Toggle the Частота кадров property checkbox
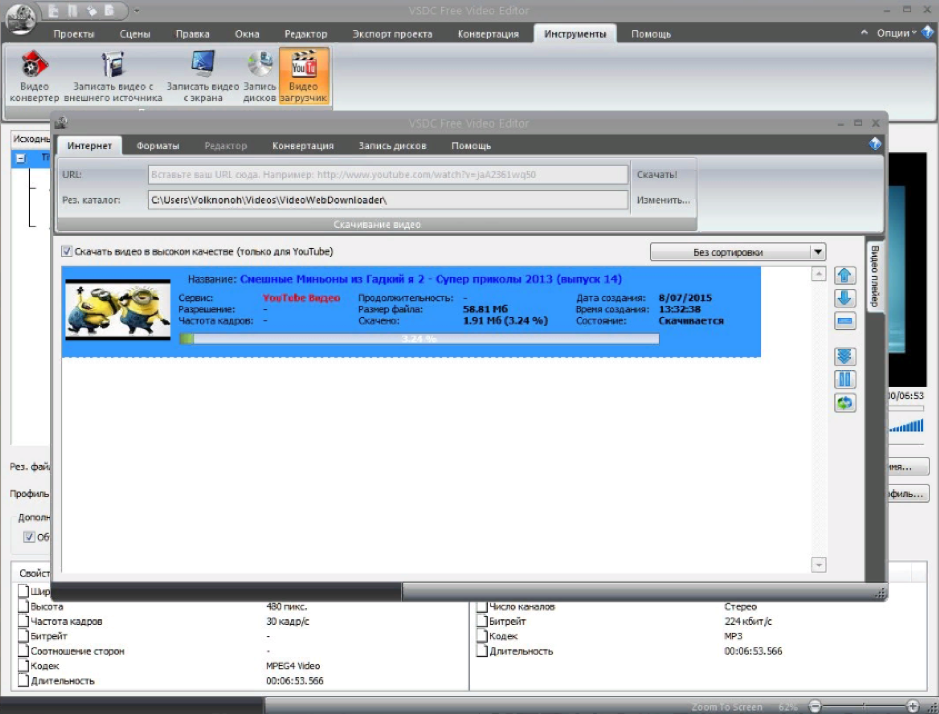This screenshot has width=939, height=714. [x=23, y=621]
